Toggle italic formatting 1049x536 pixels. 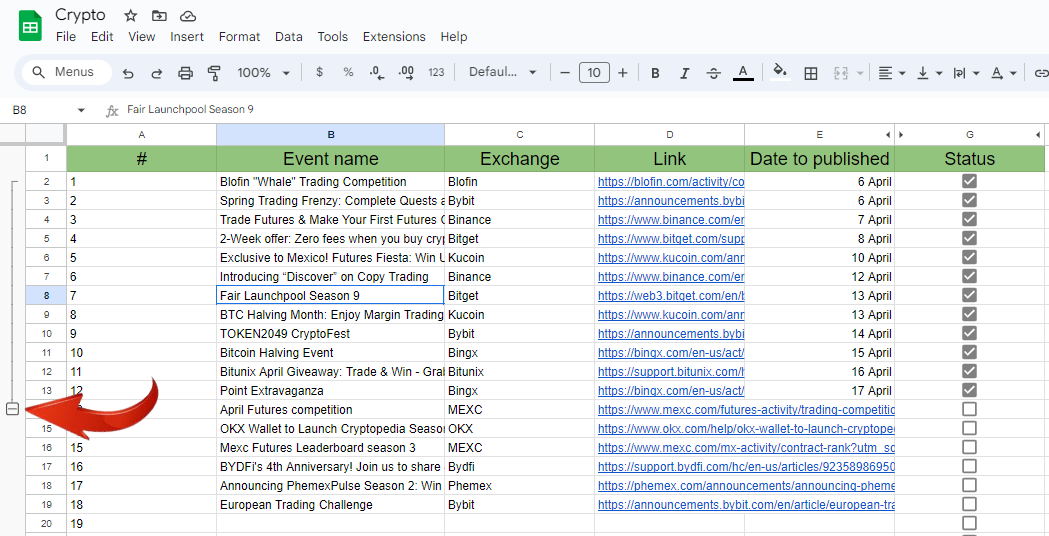point(684,73)
